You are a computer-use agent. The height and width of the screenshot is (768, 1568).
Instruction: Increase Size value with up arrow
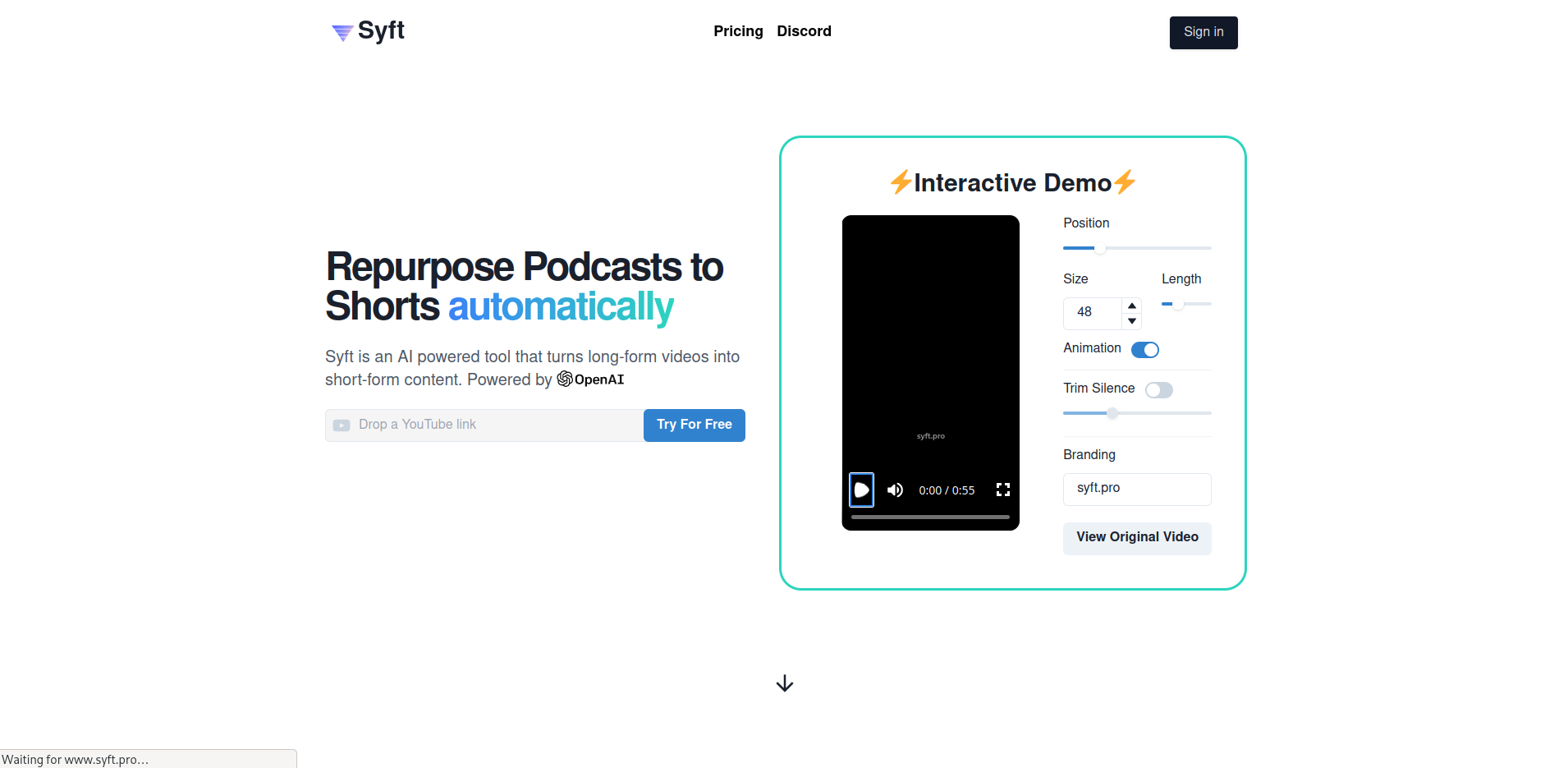point(1132,306)
